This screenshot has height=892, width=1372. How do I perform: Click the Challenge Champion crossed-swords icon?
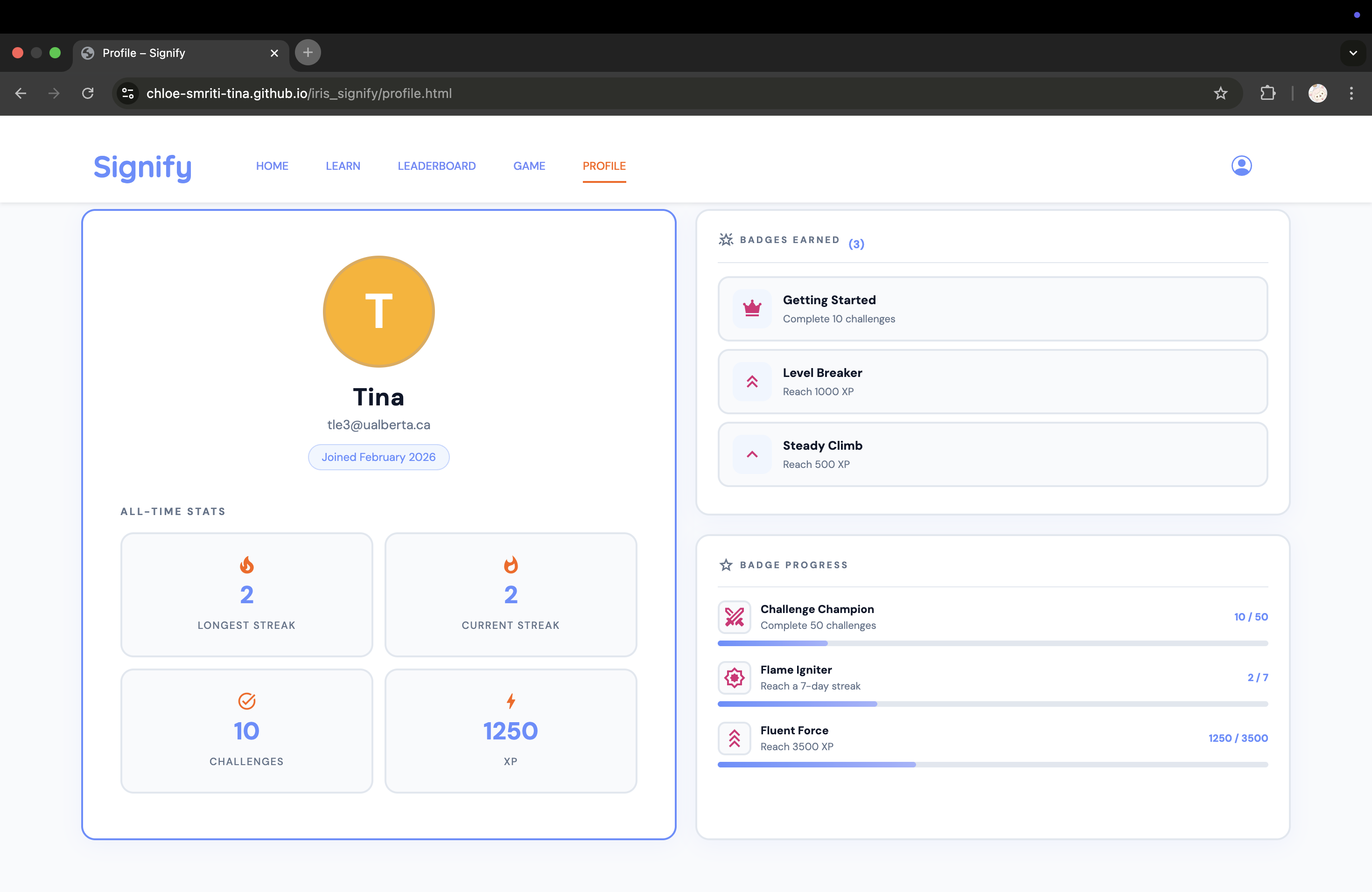734,617
